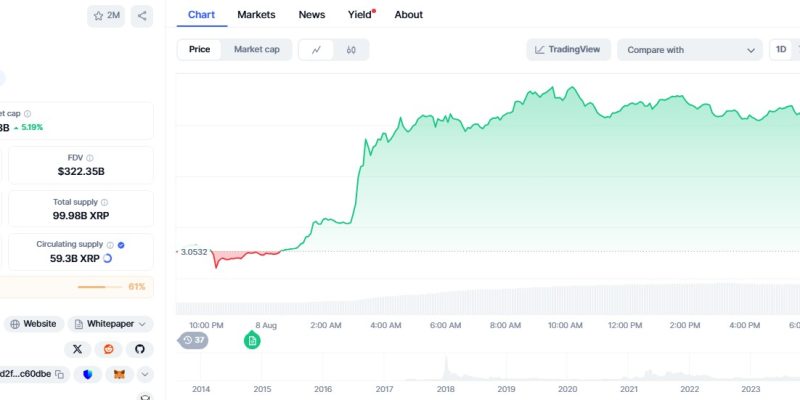Image resolution: width=800 pixels, height=400 pixels.
Task: Select the line chart type
Action: (316, 50)
